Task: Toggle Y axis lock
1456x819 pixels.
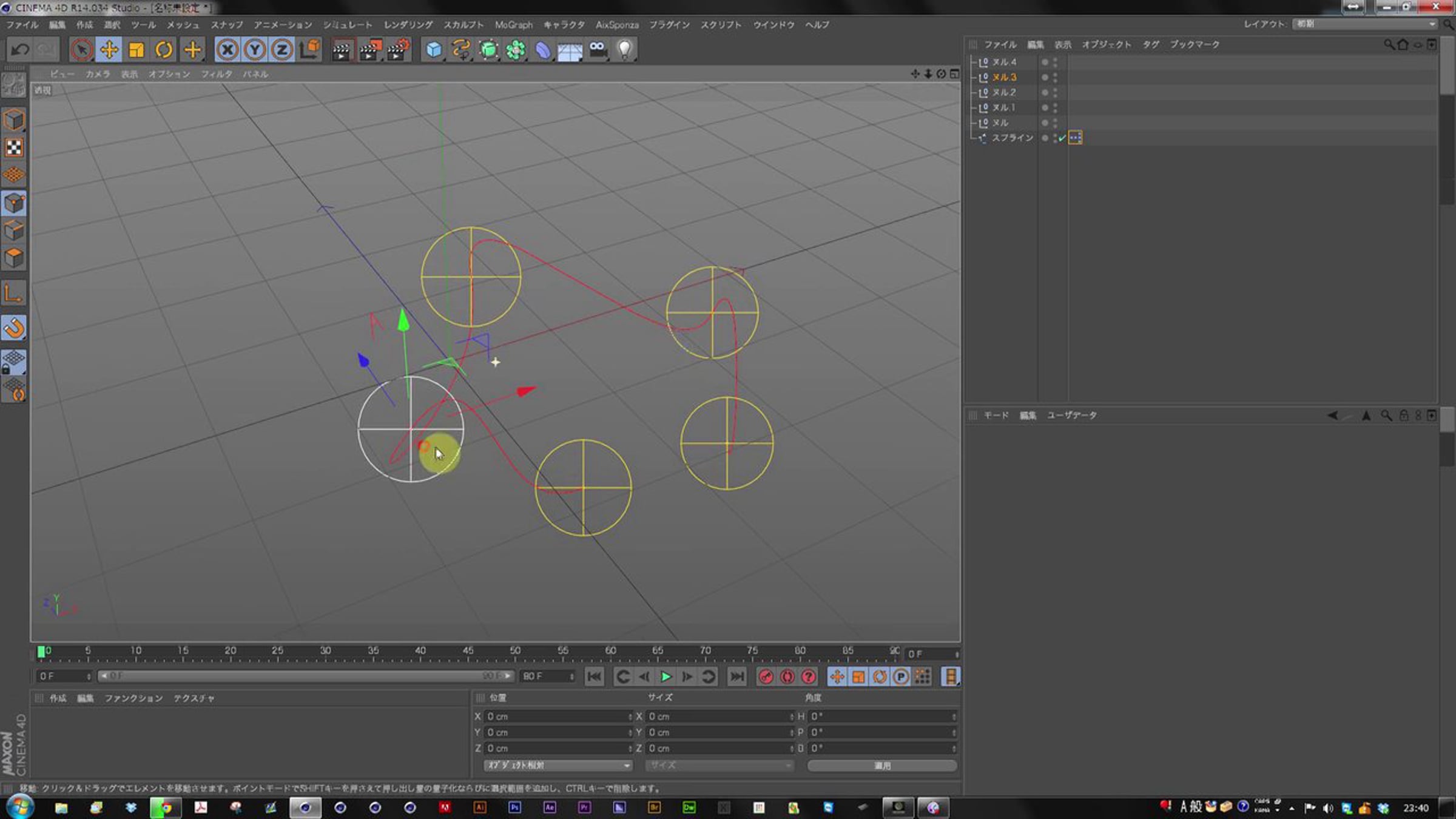Action: 255,50
